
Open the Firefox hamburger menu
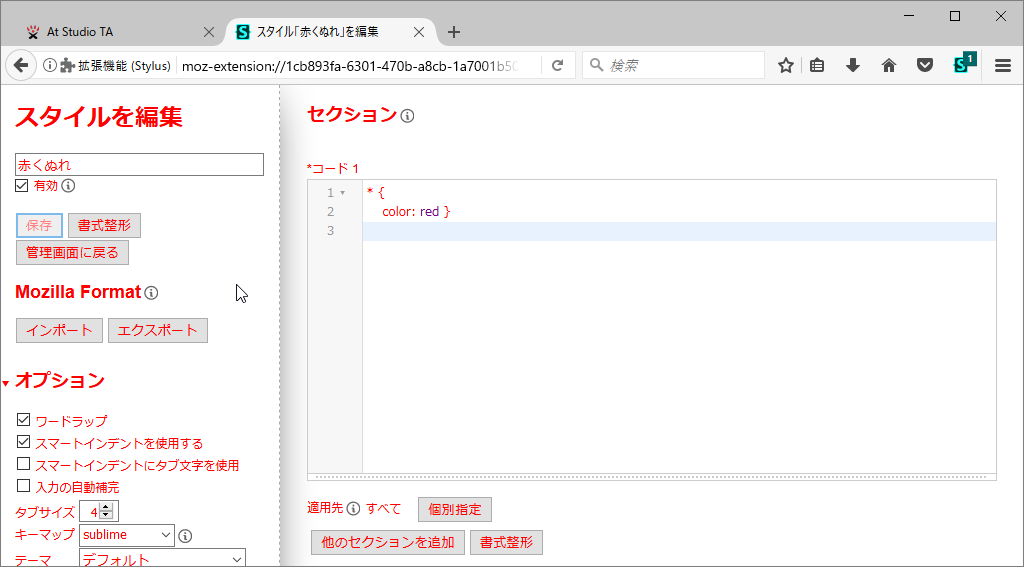pos(1003,65)
